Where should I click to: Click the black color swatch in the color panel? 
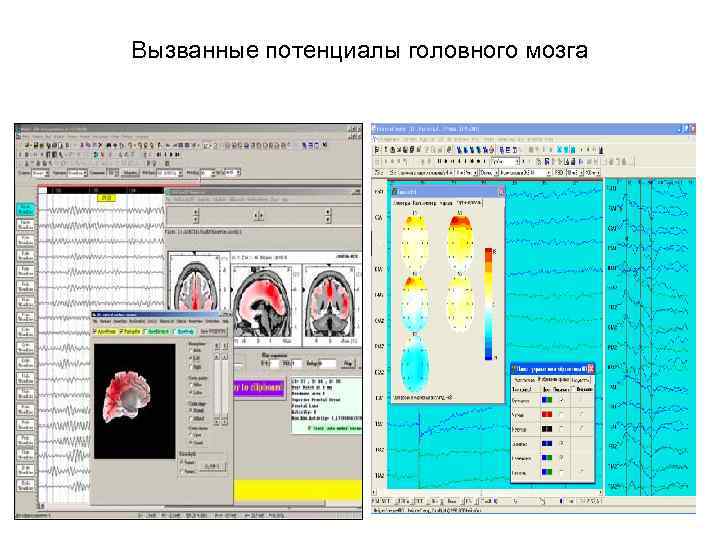point(547,429)
